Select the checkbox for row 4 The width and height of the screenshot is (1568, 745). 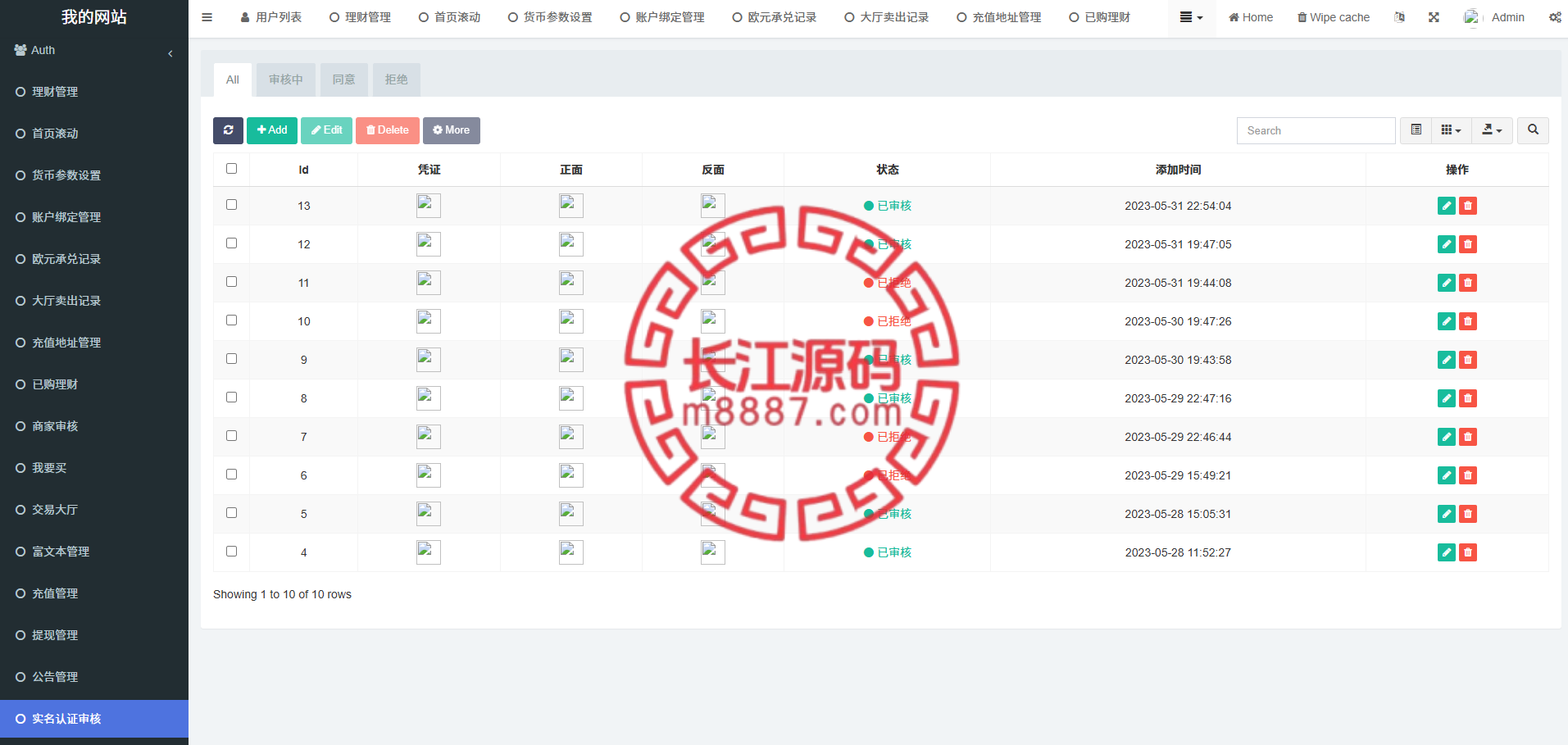[231, 552]
